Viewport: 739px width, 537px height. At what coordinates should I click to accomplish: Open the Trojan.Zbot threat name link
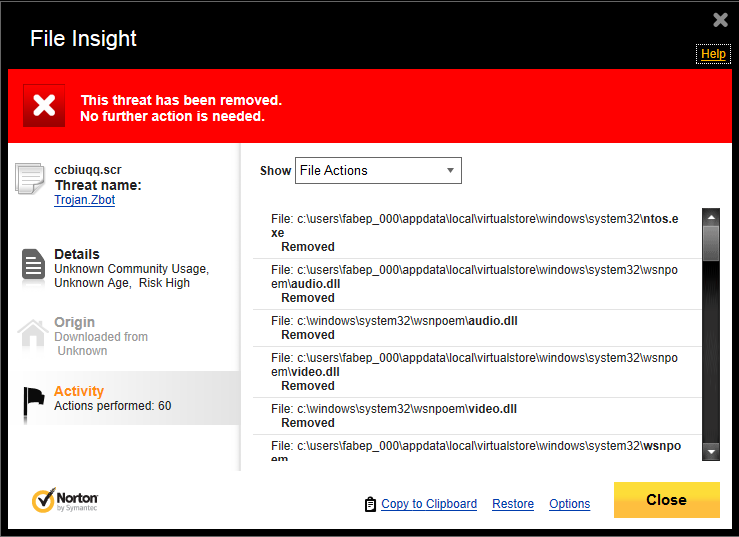point(86,200)
